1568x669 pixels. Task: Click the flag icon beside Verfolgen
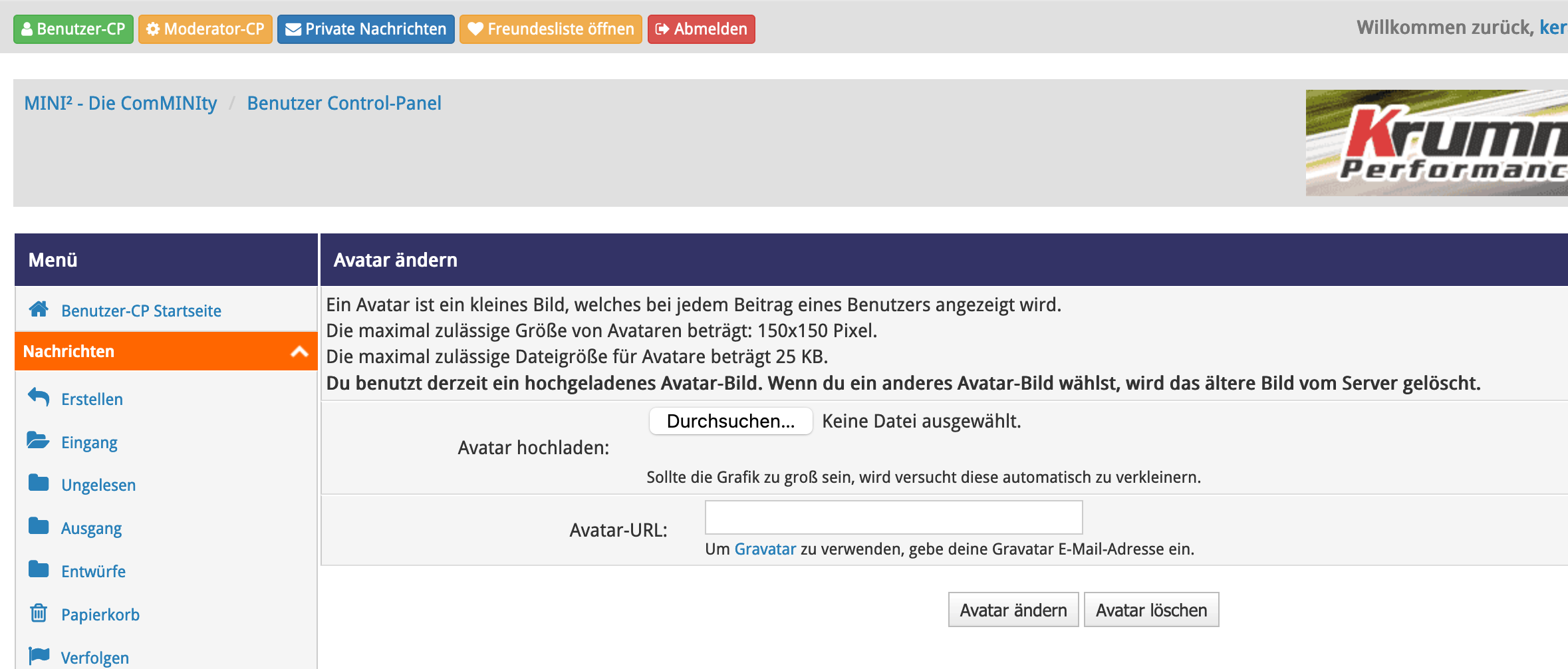[x=39, y=656]
